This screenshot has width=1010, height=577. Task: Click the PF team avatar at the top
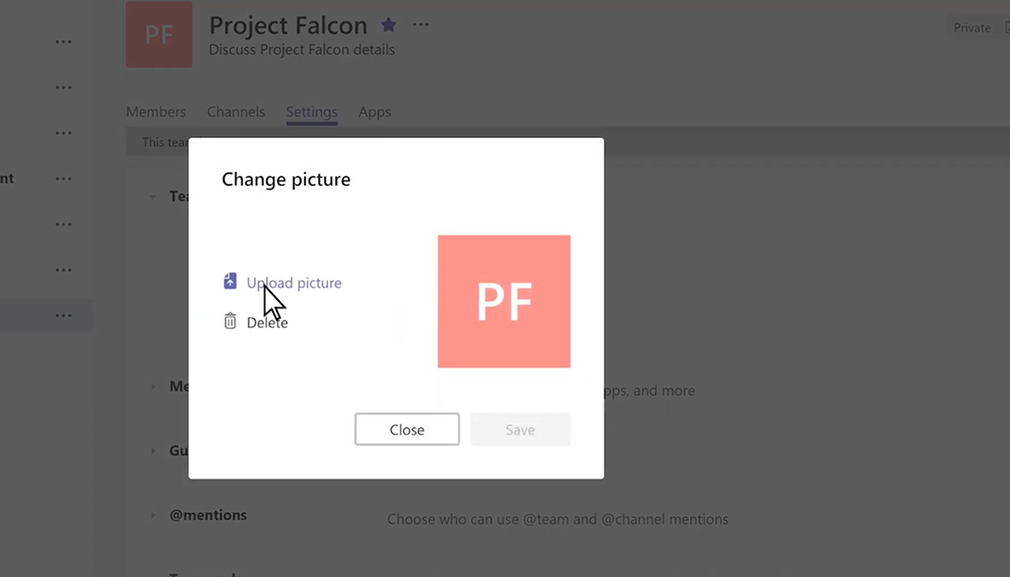(158, 35)
